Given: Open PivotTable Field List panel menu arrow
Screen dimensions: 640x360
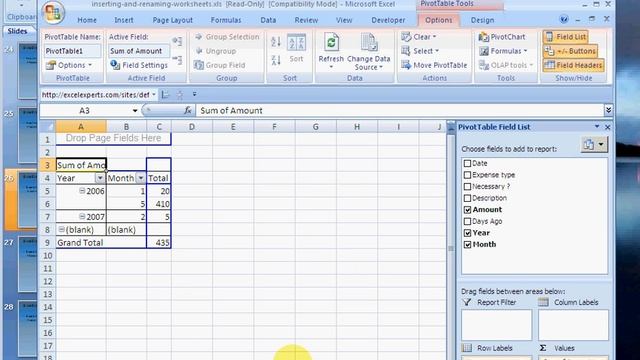Looking at the screenshot, I should pos(597,127).
